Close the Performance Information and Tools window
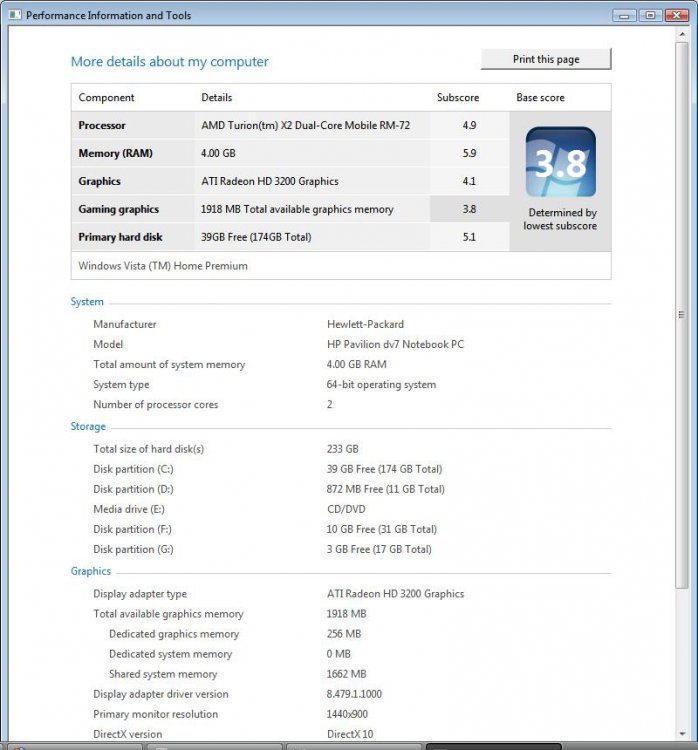This screenshot has height=750, width=698. click(x=676, y=14)
